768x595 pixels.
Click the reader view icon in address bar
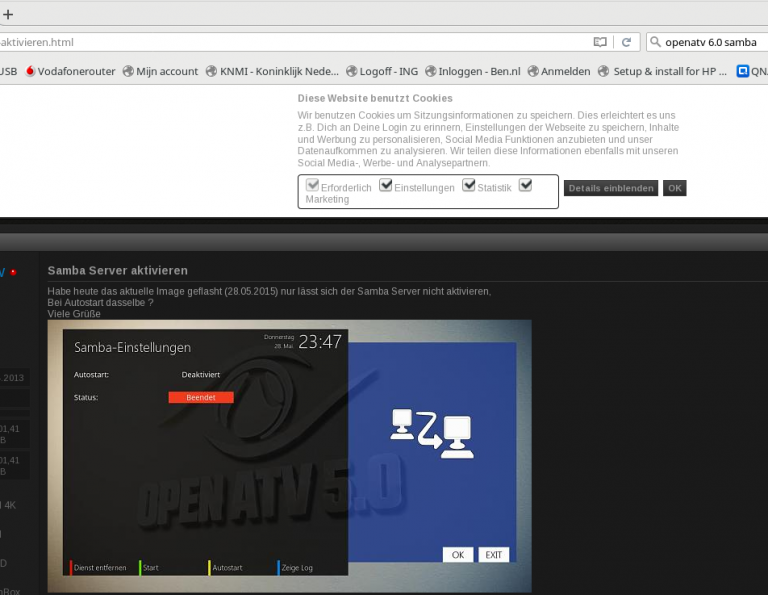tap(600, 42)
